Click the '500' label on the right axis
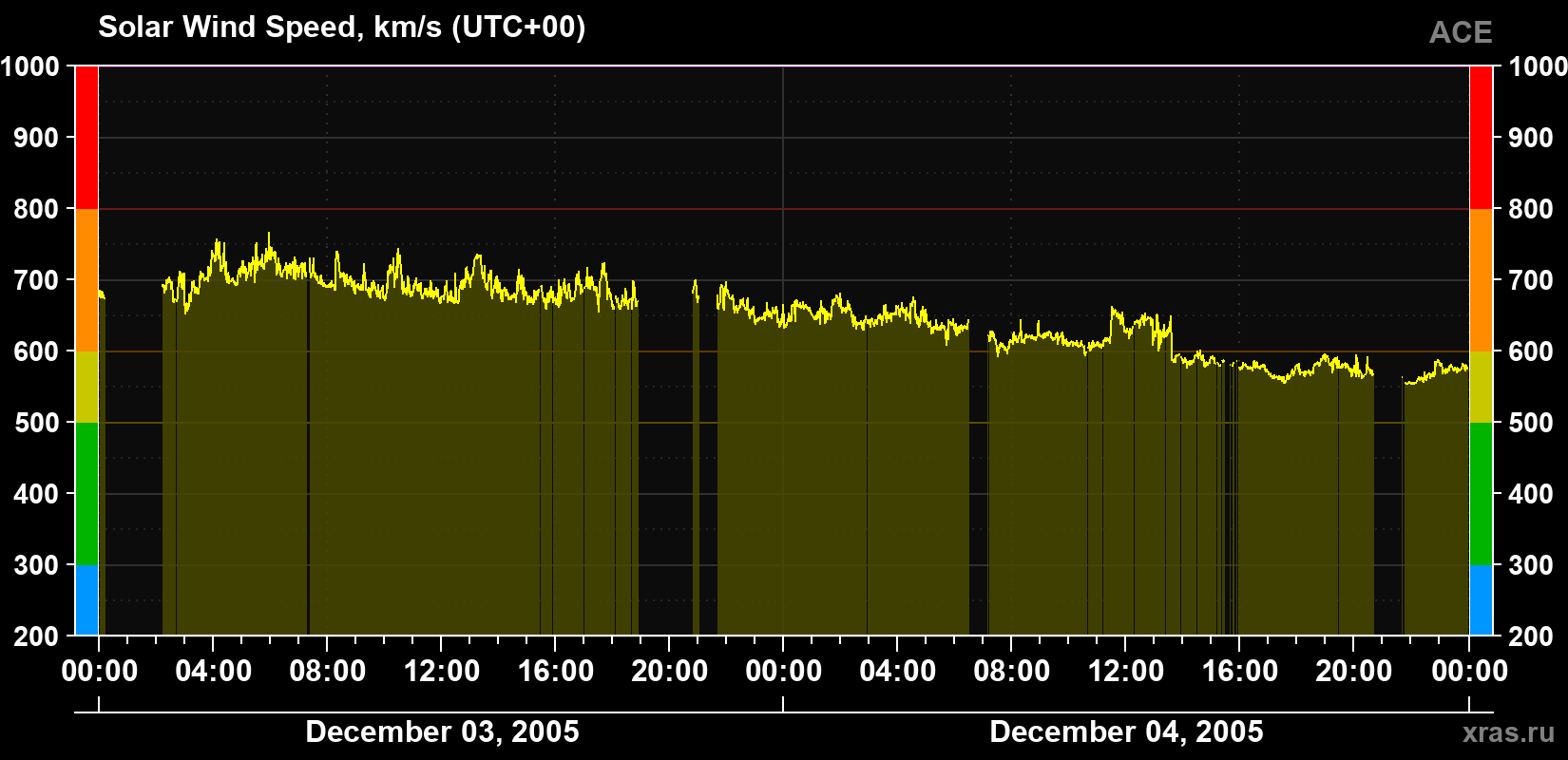Screen dimensions: 1568x760 tap(1531, 423)
